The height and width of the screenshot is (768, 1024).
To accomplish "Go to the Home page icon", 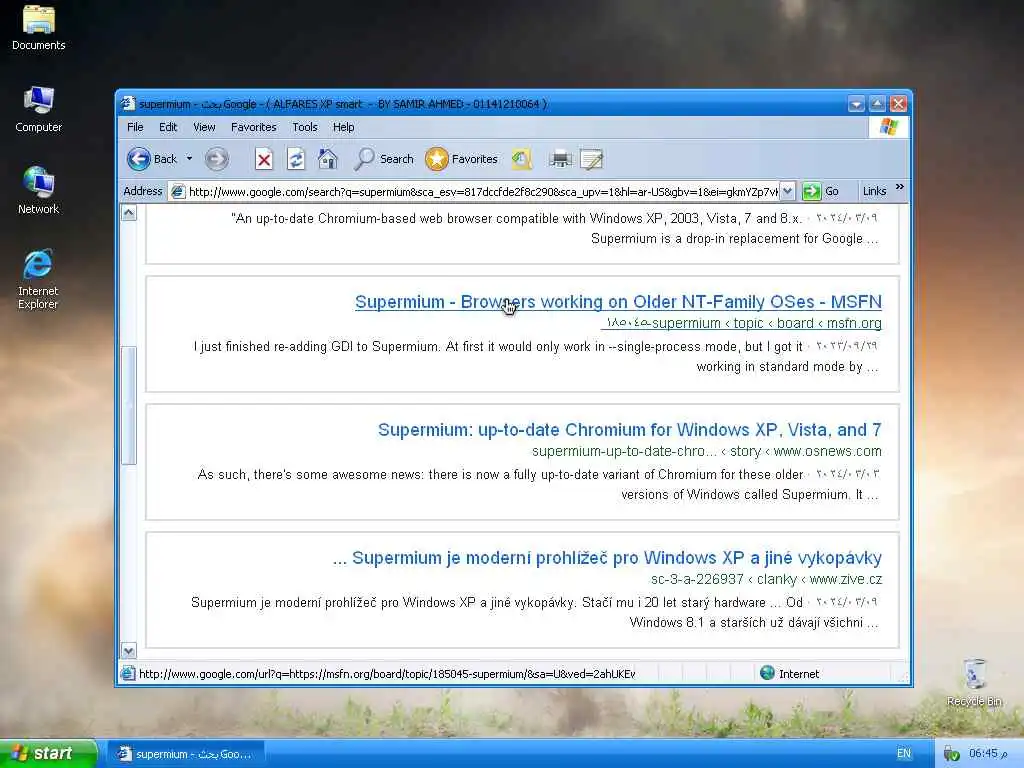I will click(x=328, y=159).
